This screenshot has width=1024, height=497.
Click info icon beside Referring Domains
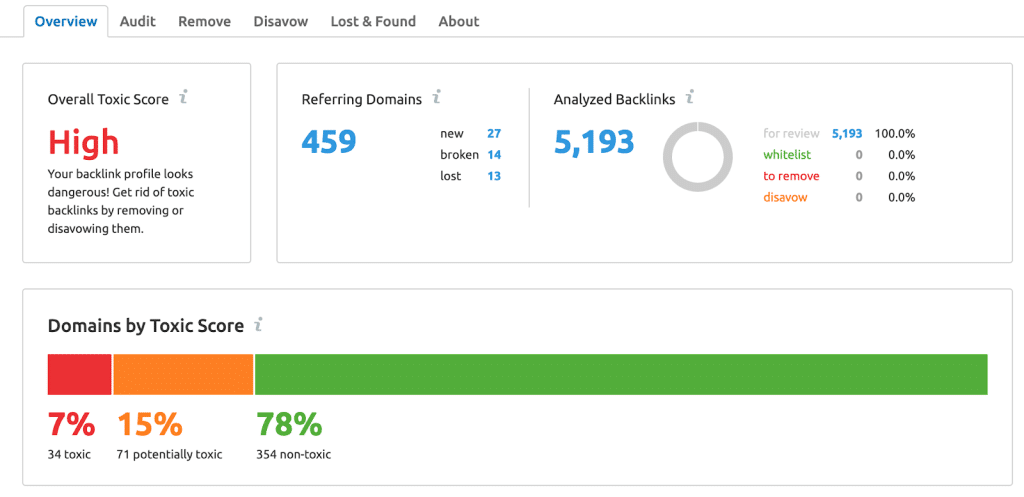(x=436, y=99)
